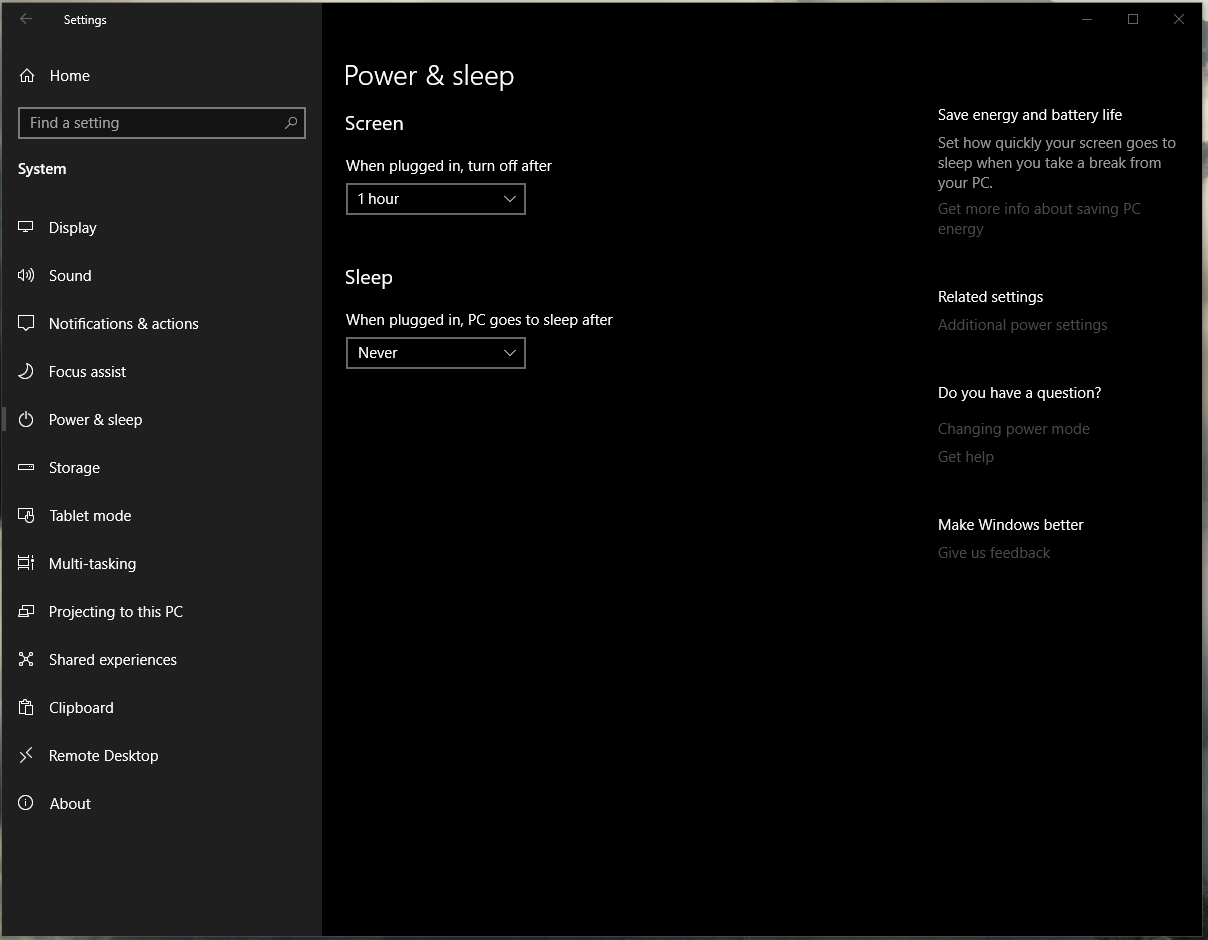Open the PC goes to sleep after dropdown
The image size is (1208, 940).
point(436,353)
